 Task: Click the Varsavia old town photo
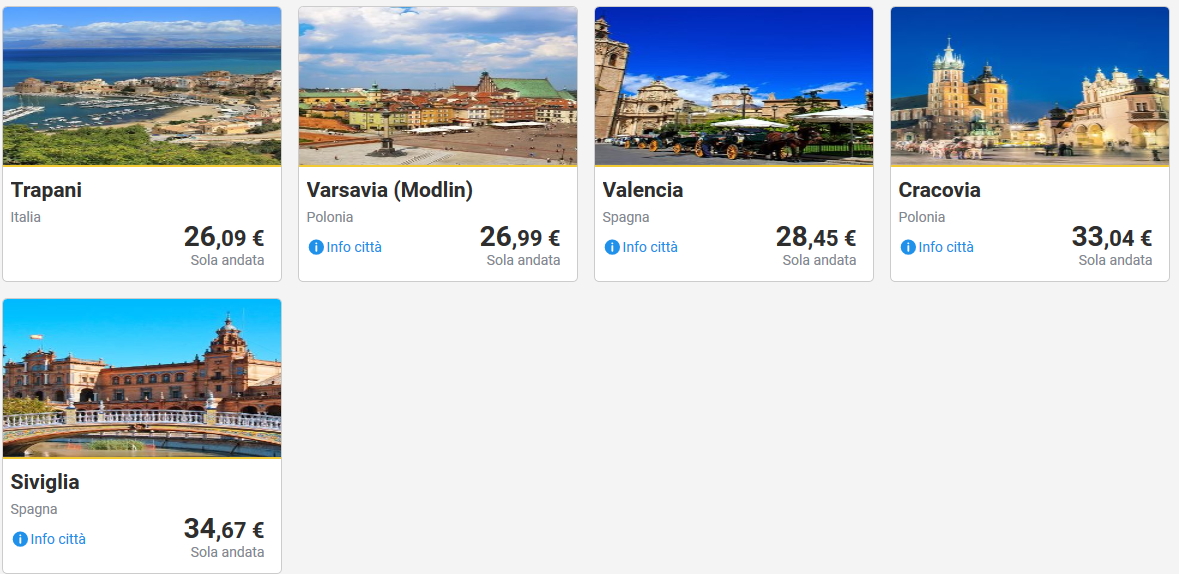(438, 86)
